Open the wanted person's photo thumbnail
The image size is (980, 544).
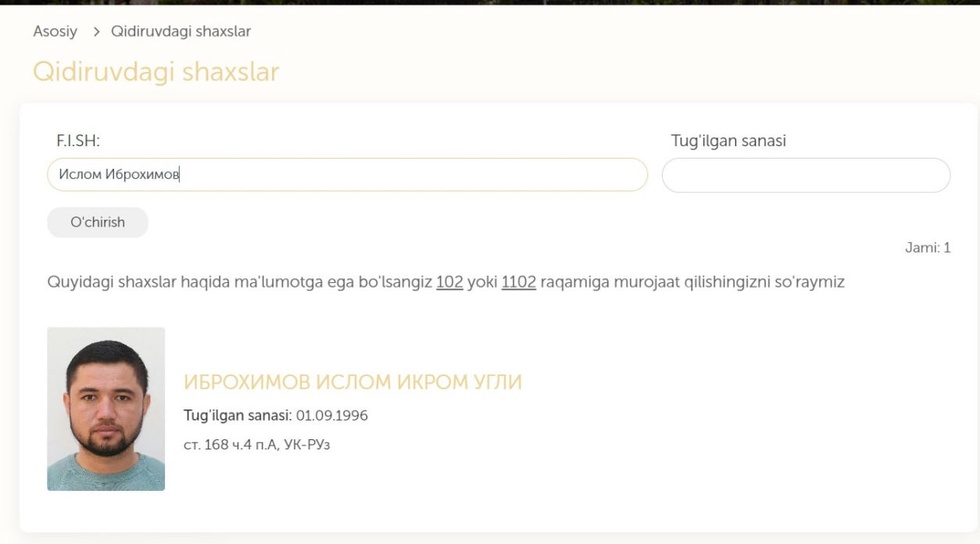[x=106, y=408]
